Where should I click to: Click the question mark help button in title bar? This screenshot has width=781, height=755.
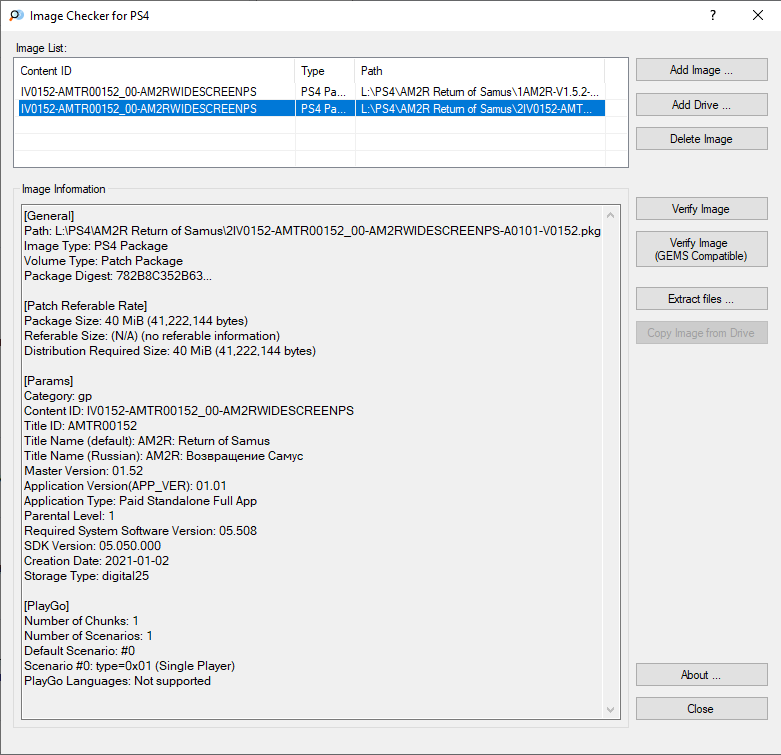(713, 15)
